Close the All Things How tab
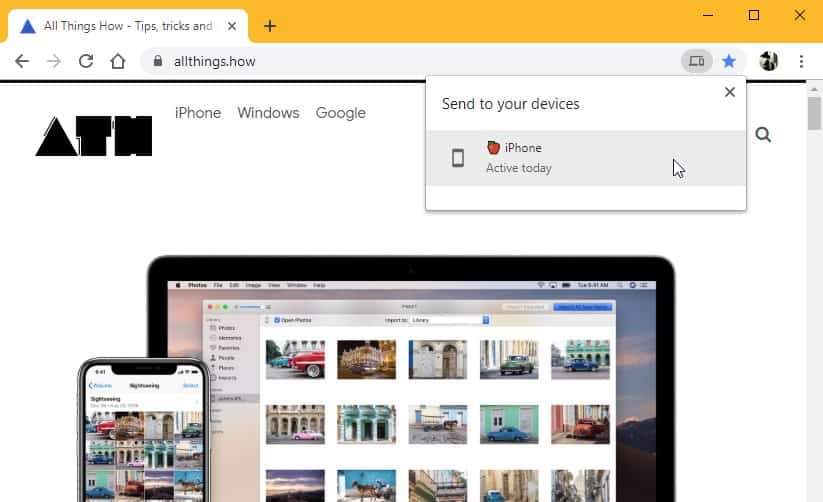Image resolution: width=823 pixels, height=502 pixels. point(231,26)
